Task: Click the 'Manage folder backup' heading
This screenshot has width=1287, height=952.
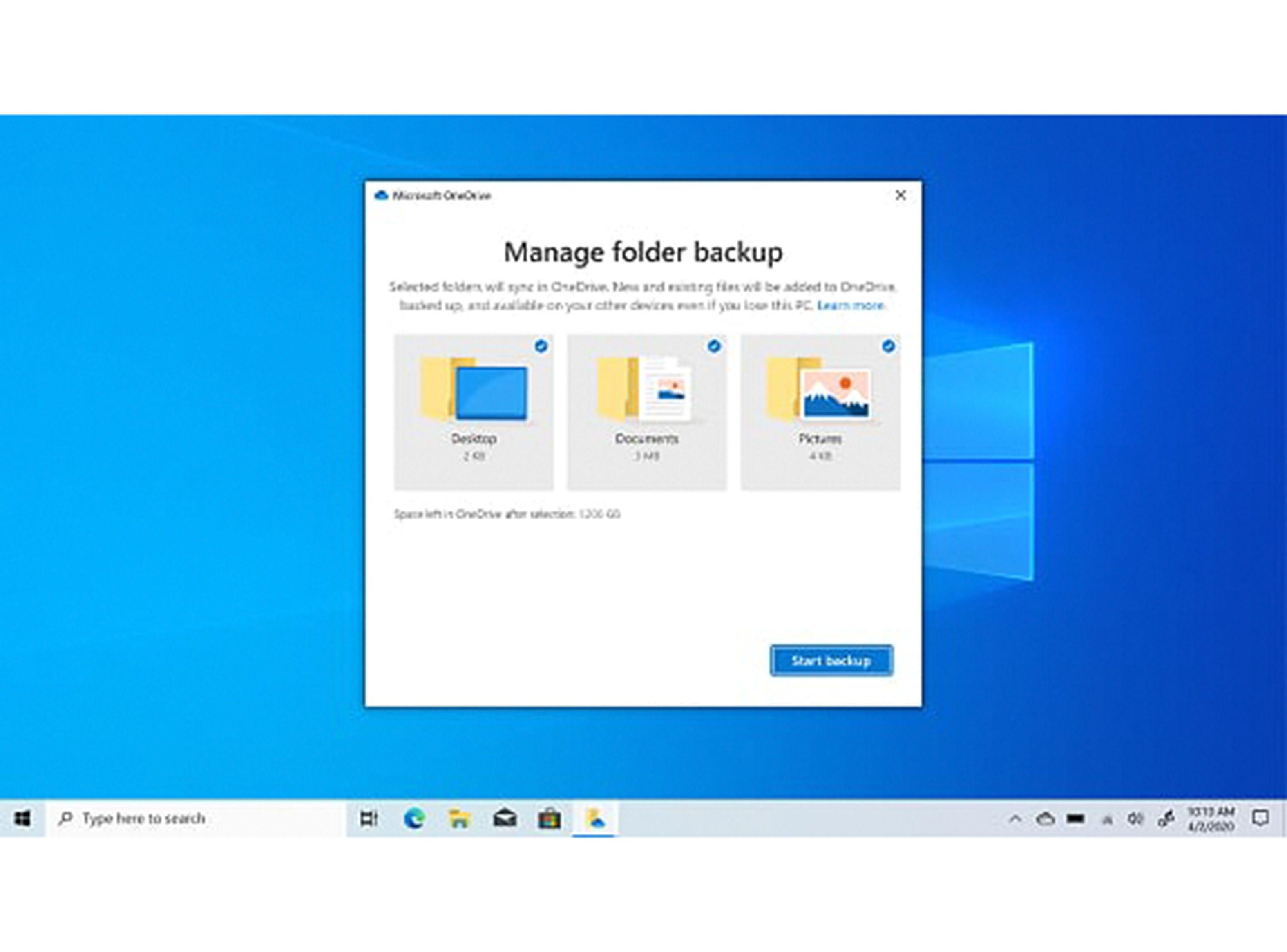Action: point(643,252)
